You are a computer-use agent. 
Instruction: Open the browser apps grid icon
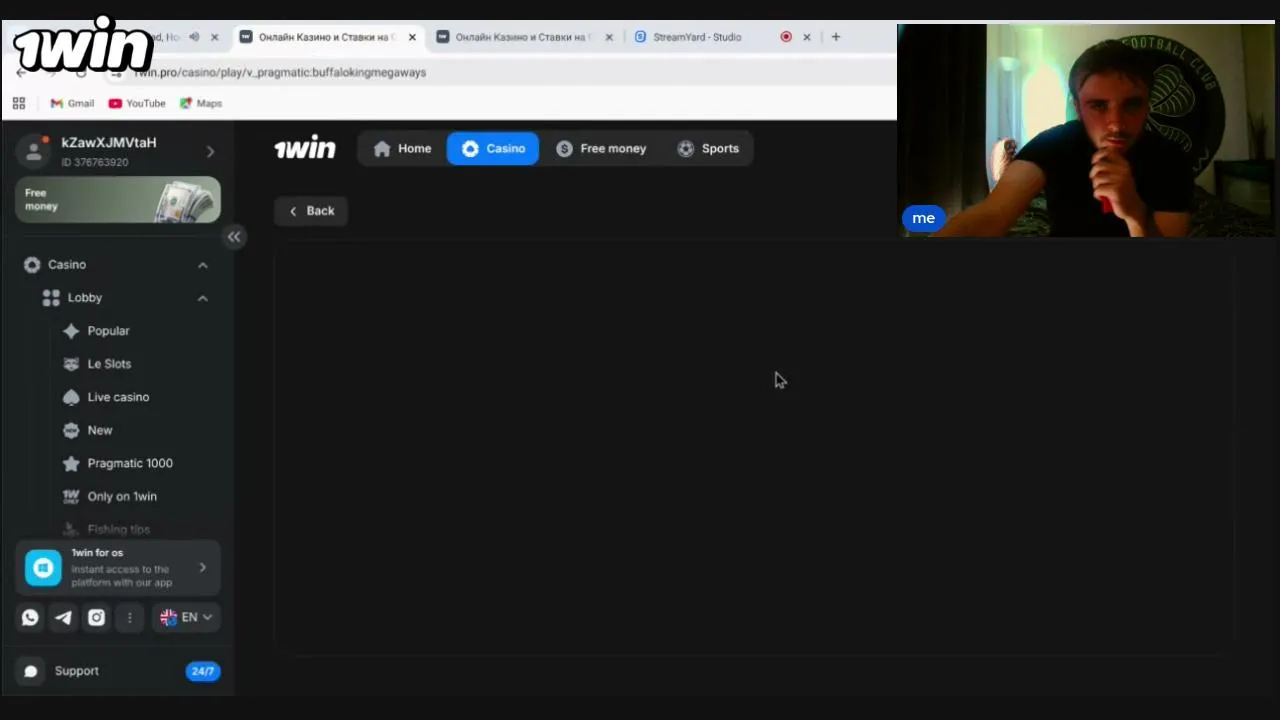(19, 103)
